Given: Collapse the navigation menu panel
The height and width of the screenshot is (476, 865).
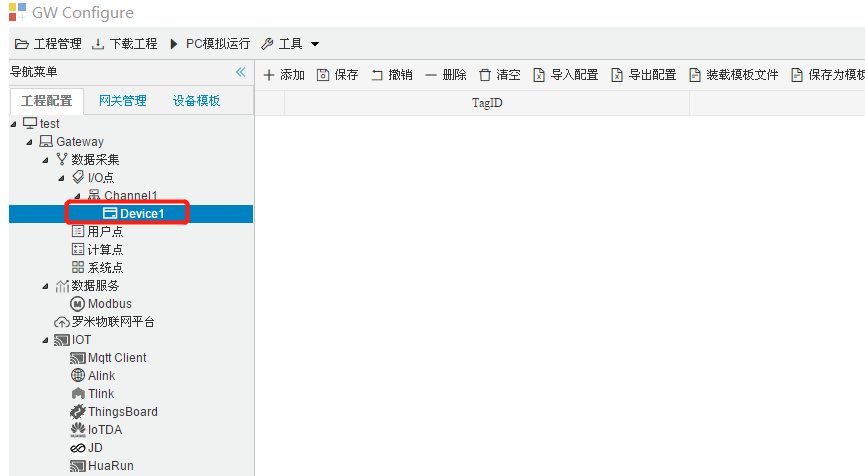Looking at the screenshot, I should point(241,72).
